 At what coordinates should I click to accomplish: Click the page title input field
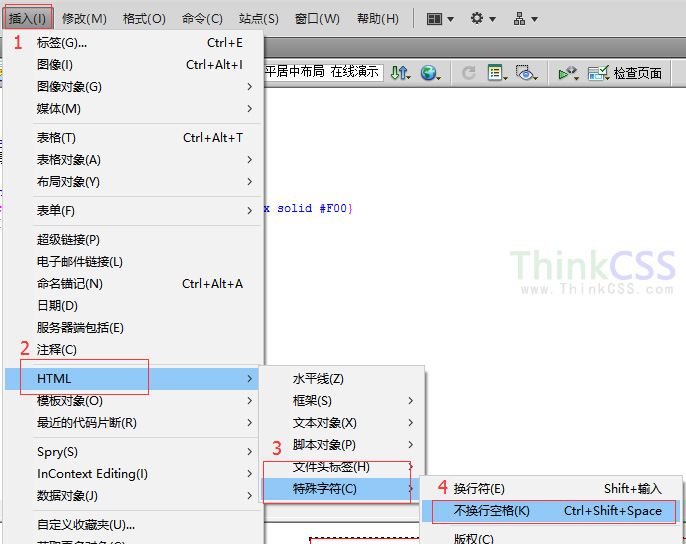(x=323, y=72)
